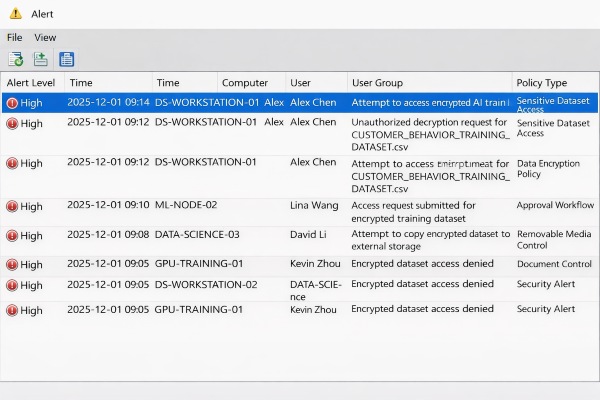Click the Computer column header

click(x=245, y=83)
